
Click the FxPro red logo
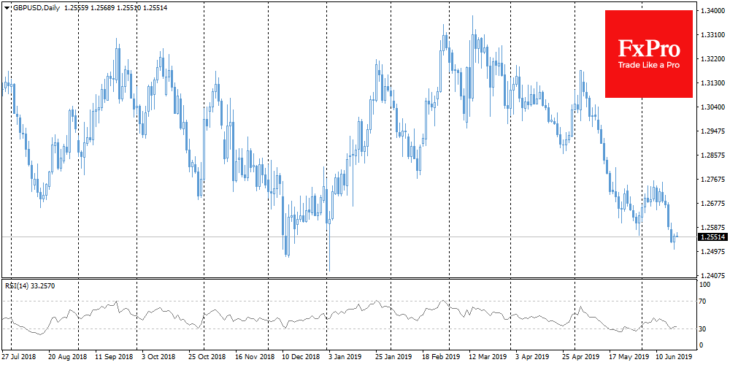pos(649,54)
